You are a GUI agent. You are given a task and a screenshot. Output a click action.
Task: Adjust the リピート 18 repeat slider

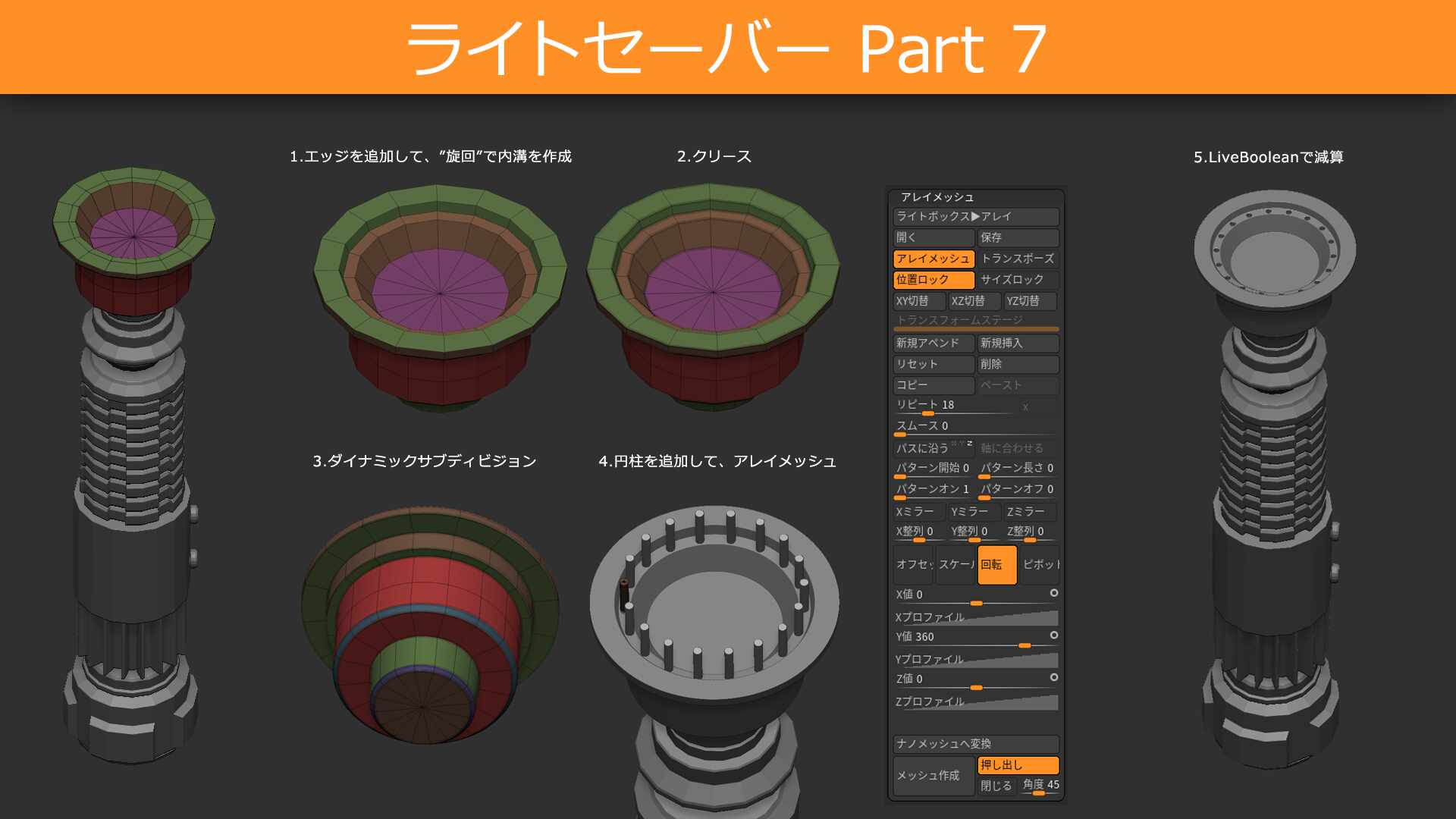click(x=928, y=413)
